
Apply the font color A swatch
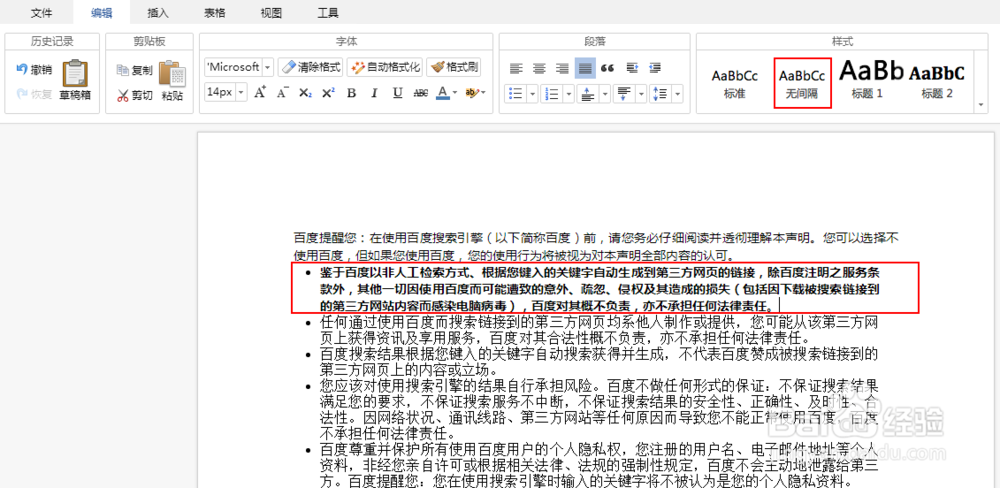click(443, 92)
